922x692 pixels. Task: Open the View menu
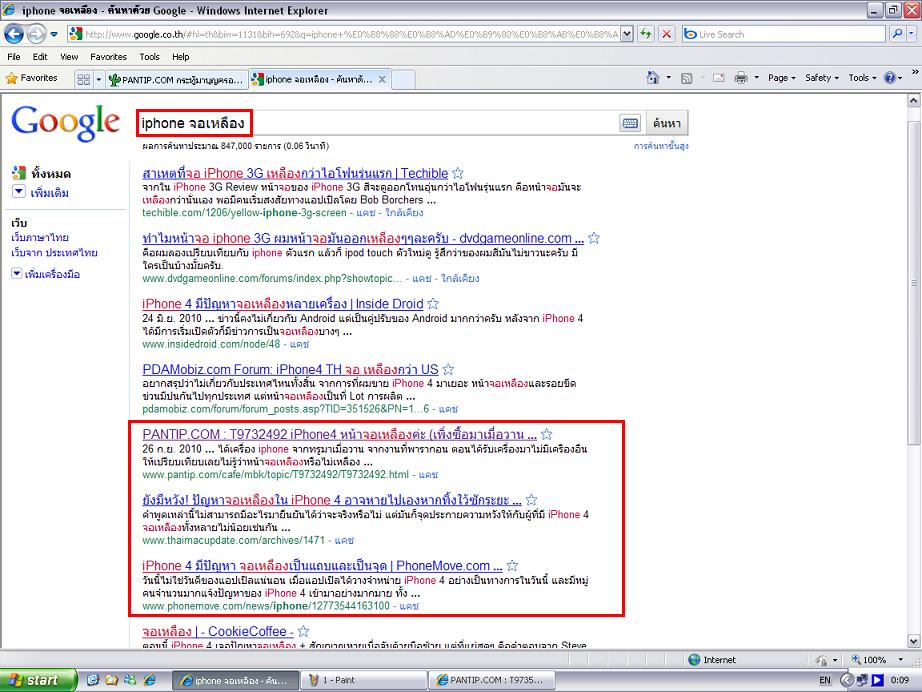click(x=69, y=56)
